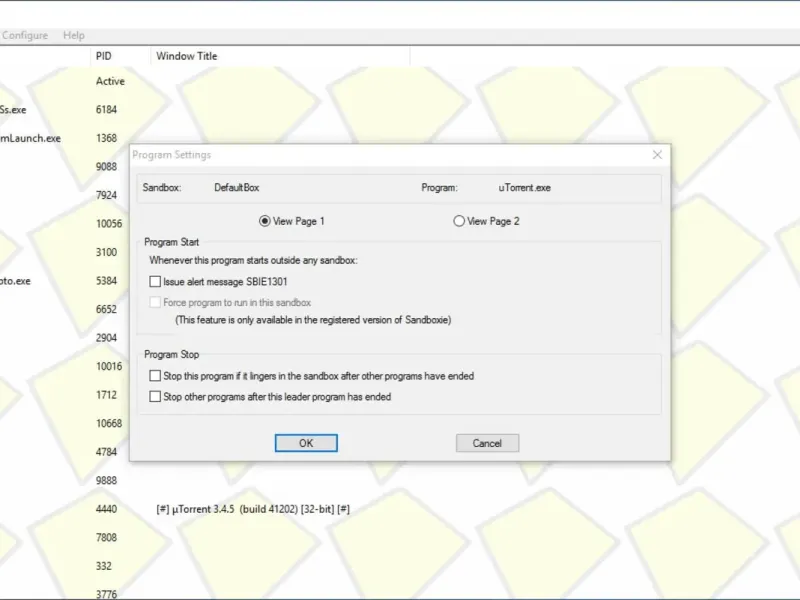800x600 pixels.
Task: Select process row with PID 332
Action: 104,566
